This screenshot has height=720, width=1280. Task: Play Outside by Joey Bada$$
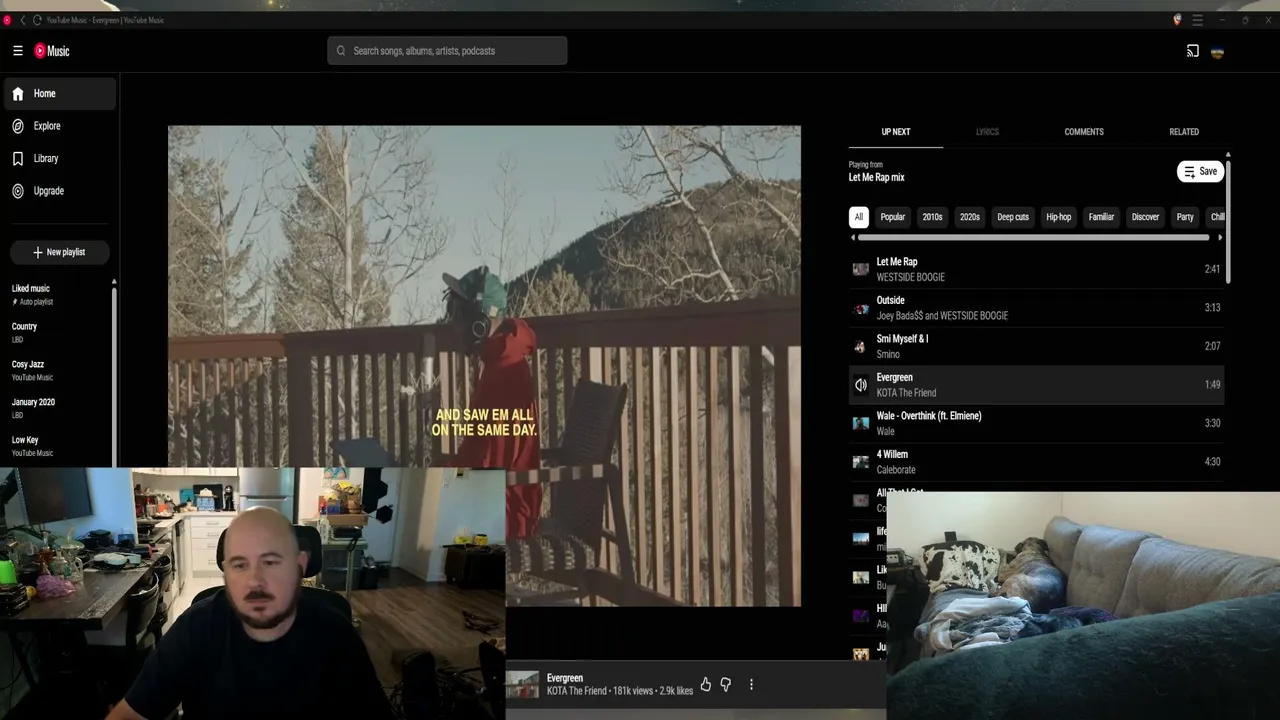click(1036, 308)
